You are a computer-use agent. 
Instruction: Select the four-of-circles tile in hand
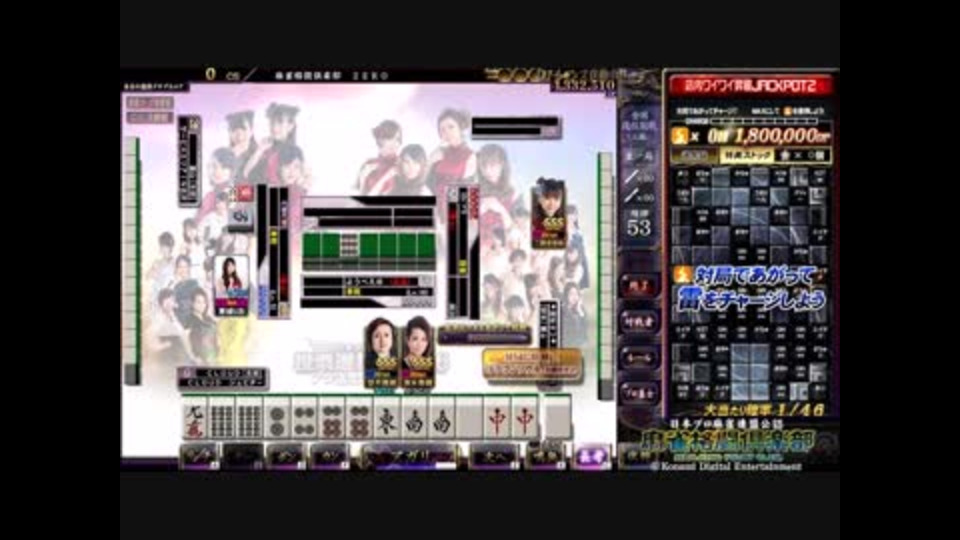point(306,418)
